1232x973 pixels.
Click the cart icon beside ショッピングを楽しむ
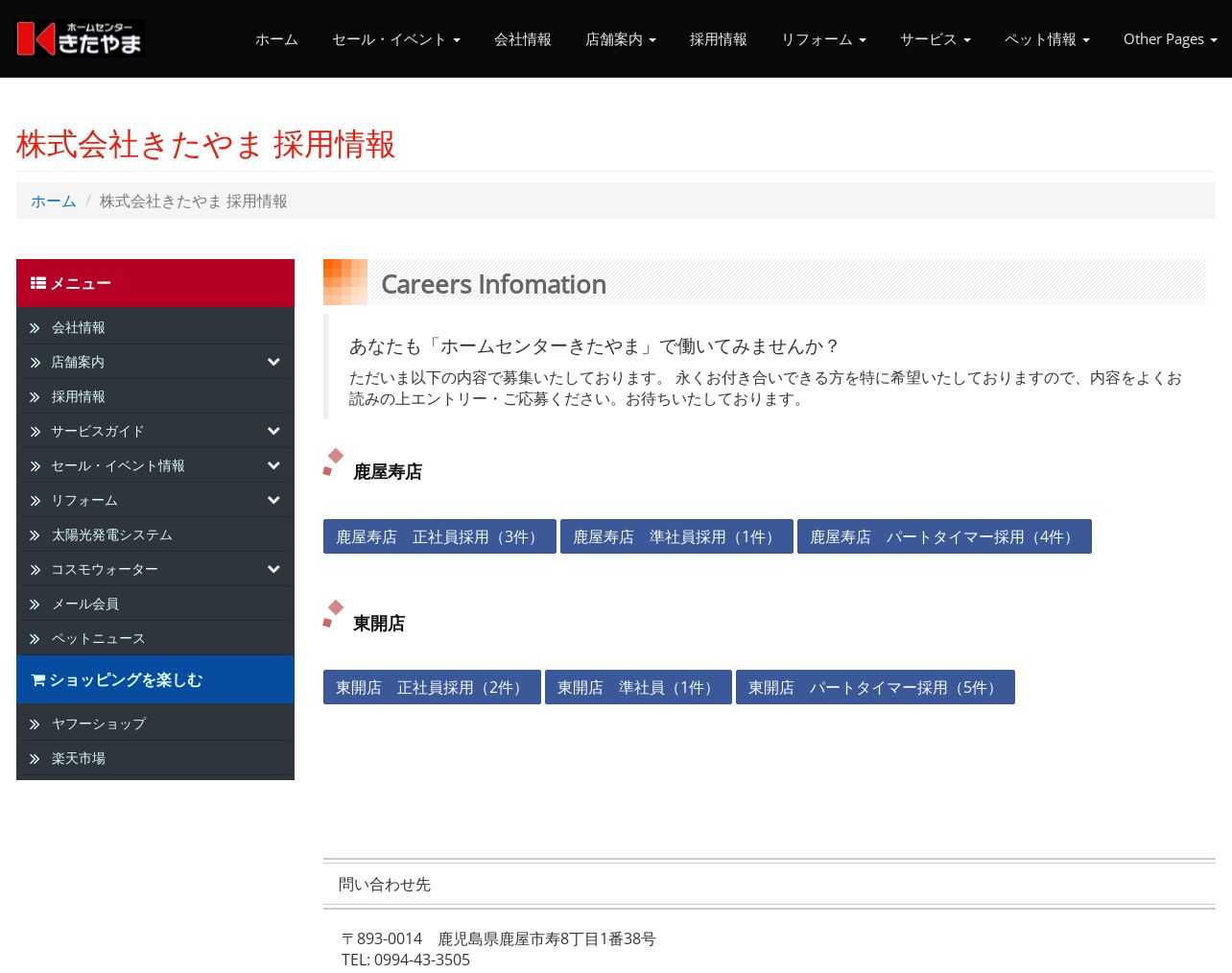[x=38, y=680]
